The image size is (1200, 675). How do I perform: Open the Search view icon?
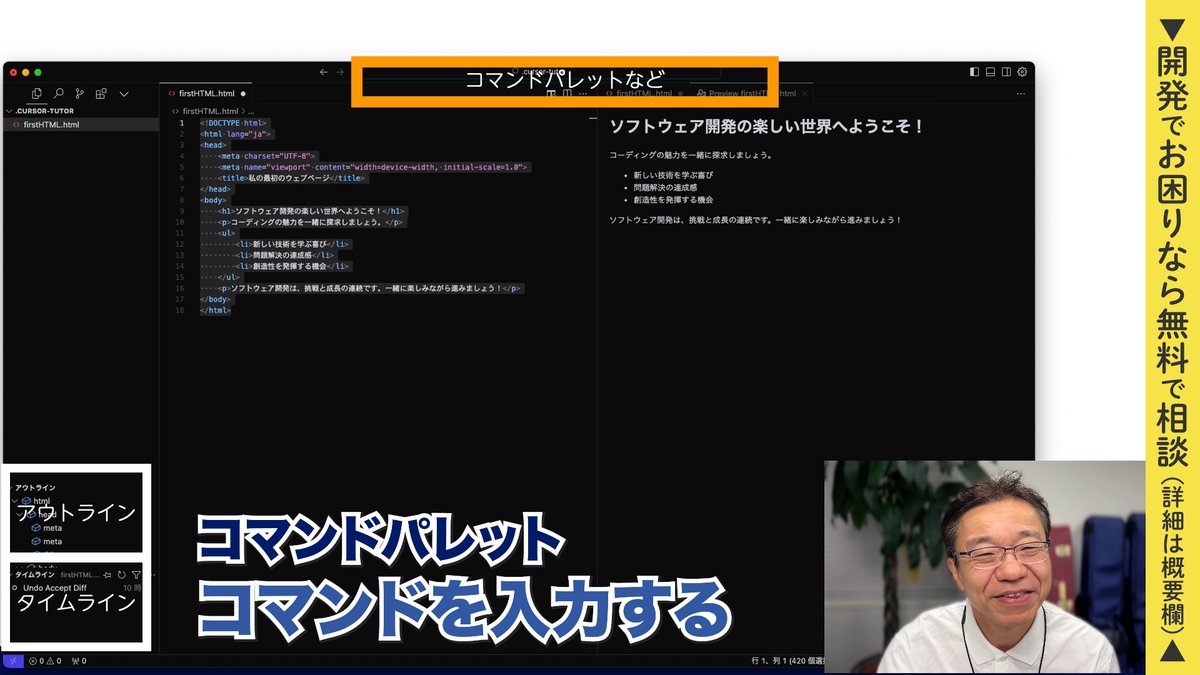[59, 93]
